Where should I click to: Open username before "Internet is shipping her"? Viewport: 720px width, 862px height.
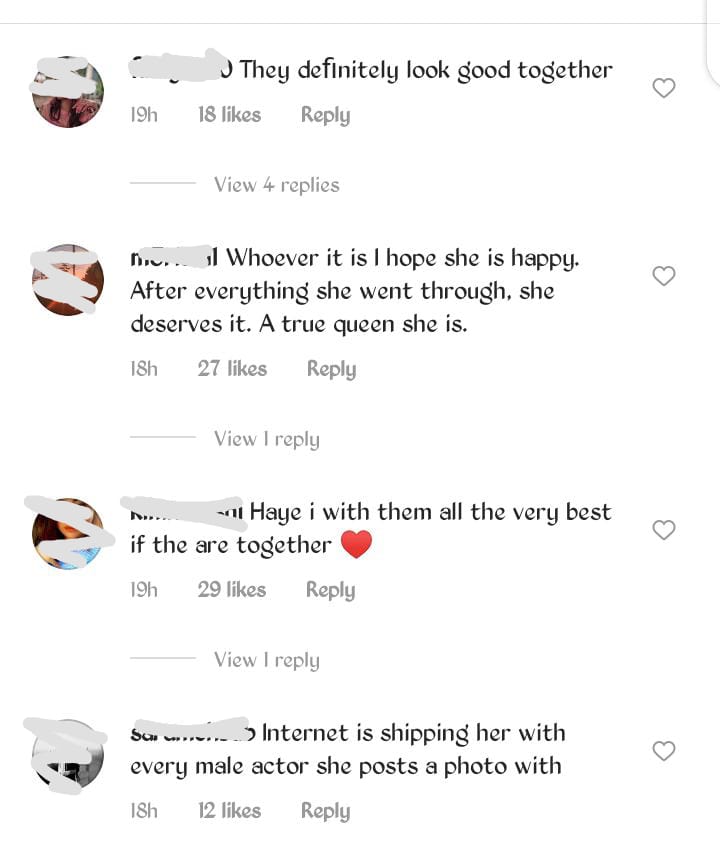tap(192, 733)
